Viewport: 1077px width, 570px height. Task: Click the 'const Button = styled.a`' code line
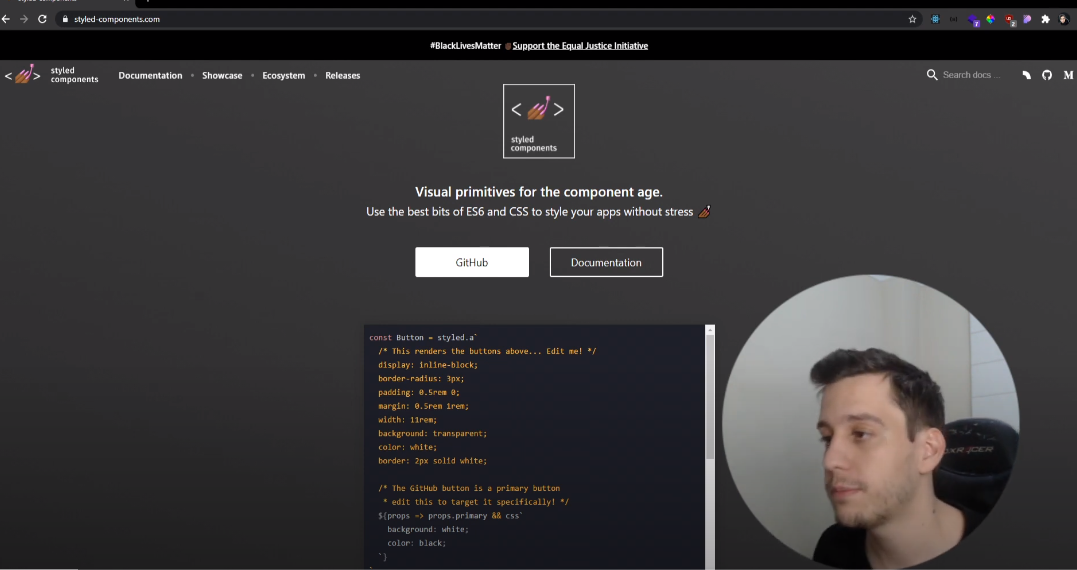(423, 338)
